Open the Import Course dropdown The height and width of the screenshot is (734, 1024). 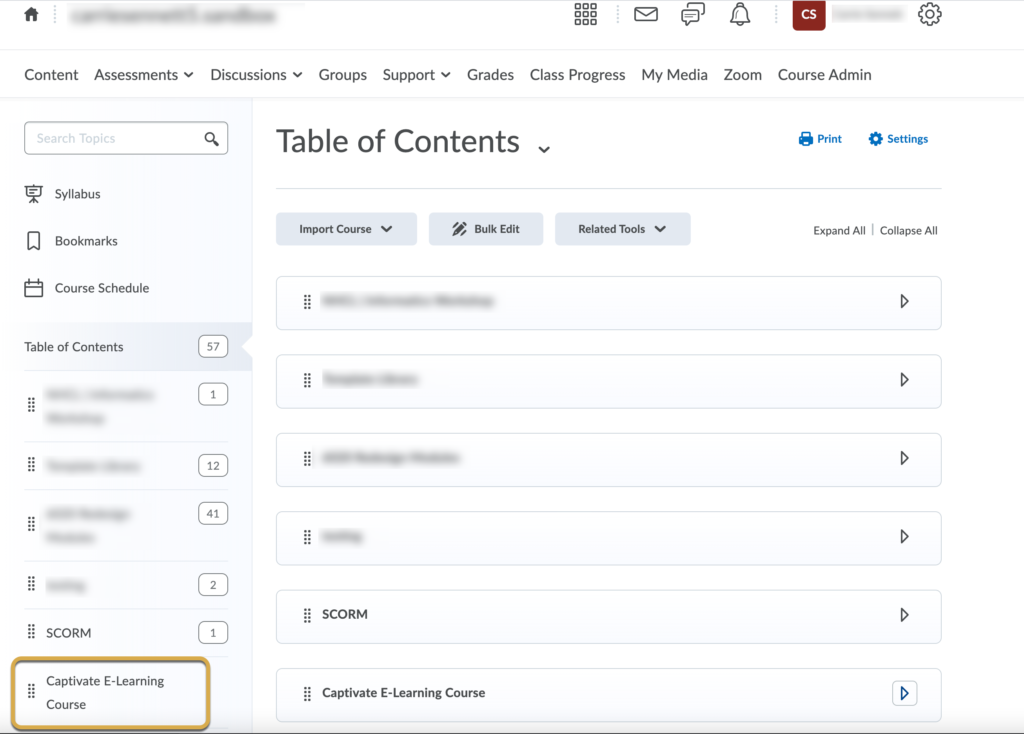346,229
